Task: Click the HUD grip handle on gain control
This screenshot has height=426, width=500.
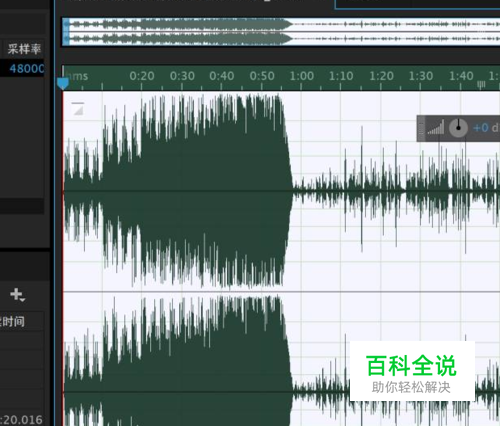Action: (421, 128)
